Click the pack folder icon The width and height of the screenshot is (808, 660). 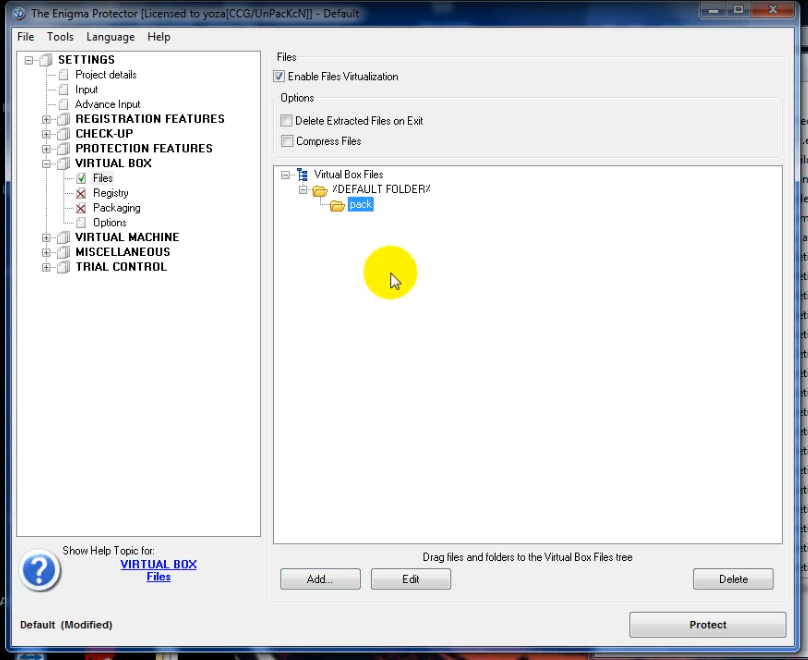pyautogui.click(x=338, y=206)
